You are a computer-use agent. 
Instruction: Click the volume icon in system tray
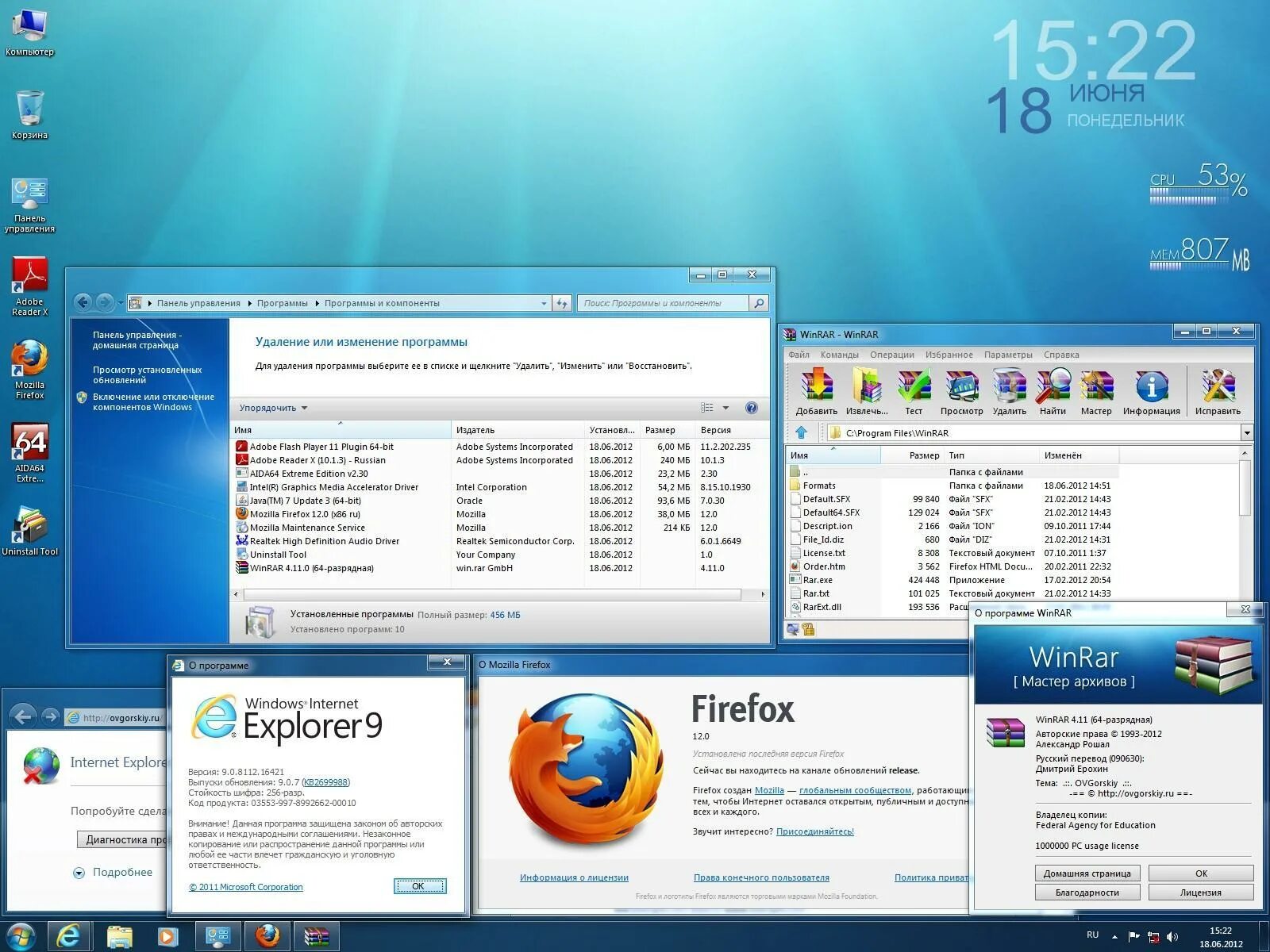click(x=1172, y=937)
